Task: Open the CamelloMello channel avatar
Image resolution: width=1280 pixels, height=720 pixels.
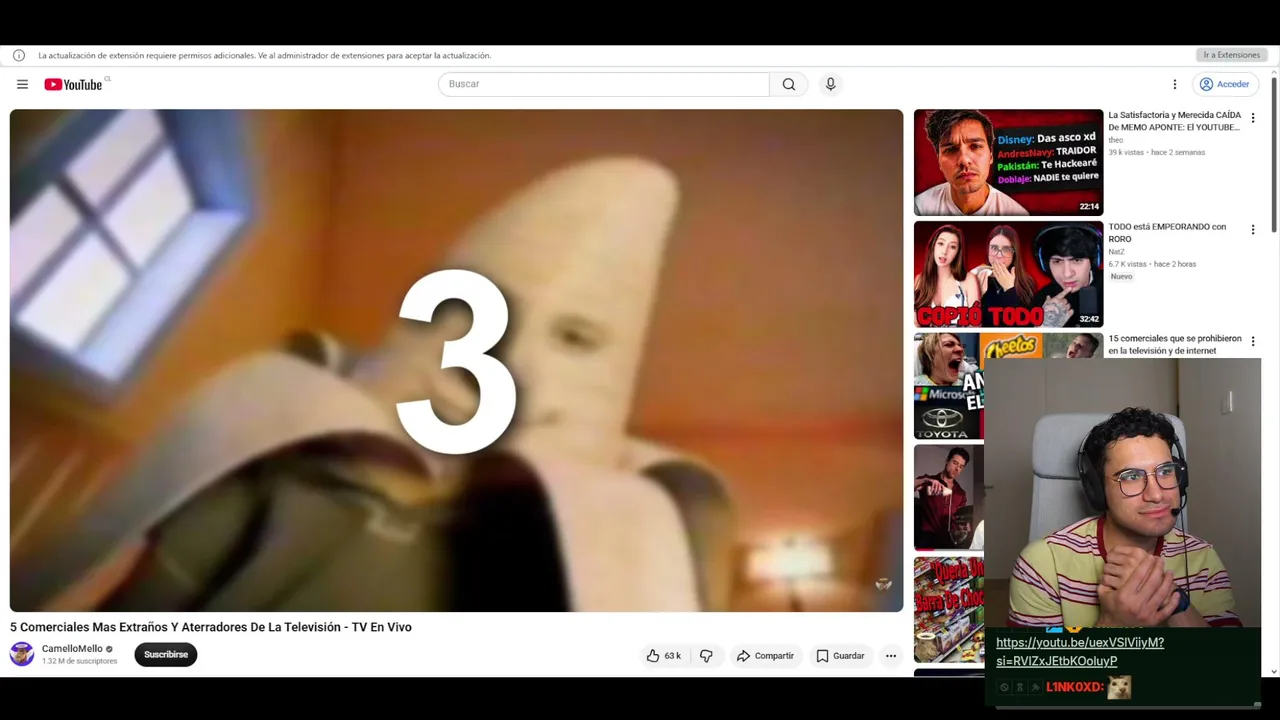Action: click(22, 654)
